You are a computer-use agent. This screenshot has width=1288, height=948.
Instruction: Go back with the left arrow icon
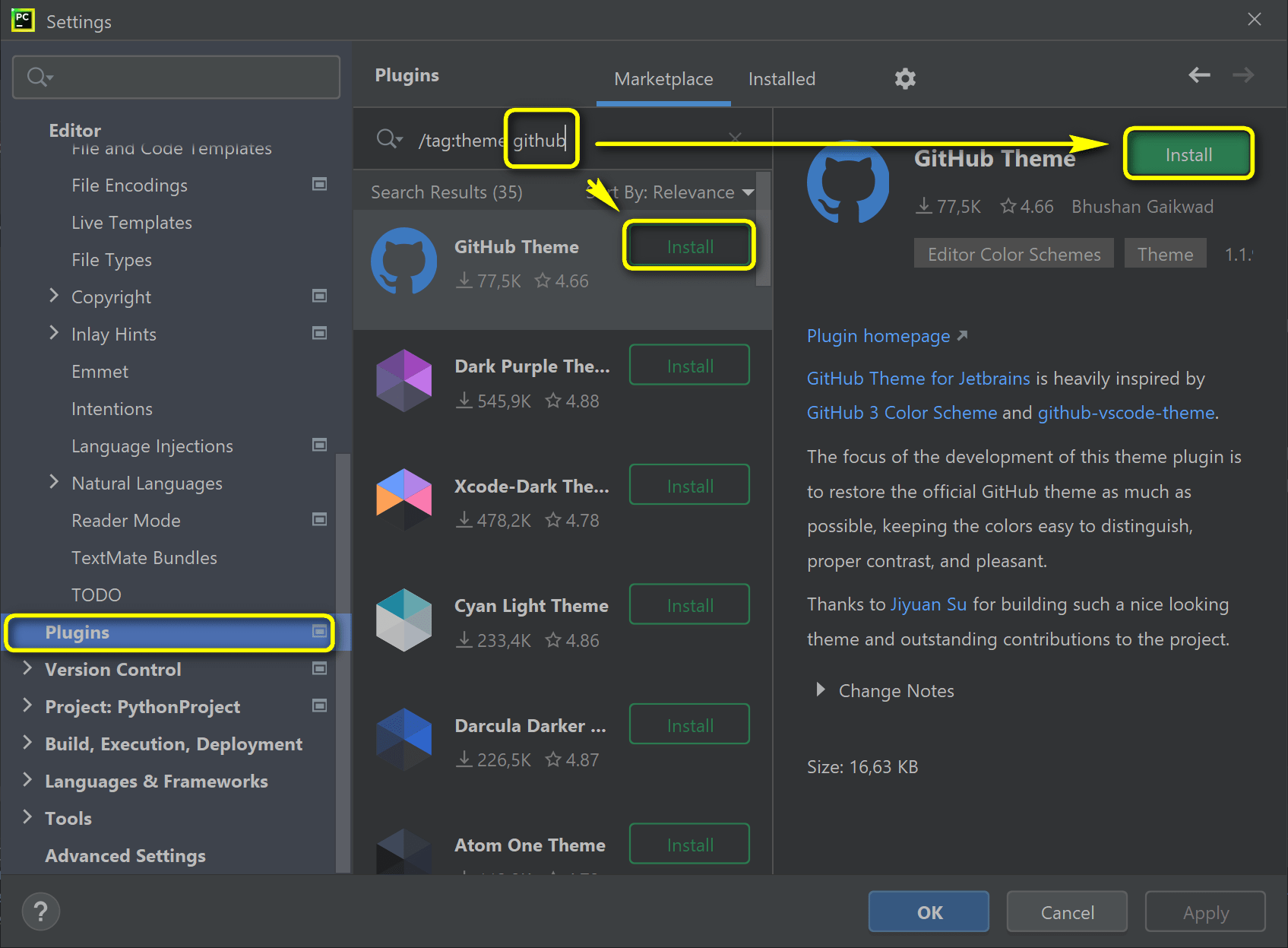[x=1199, y=75]
